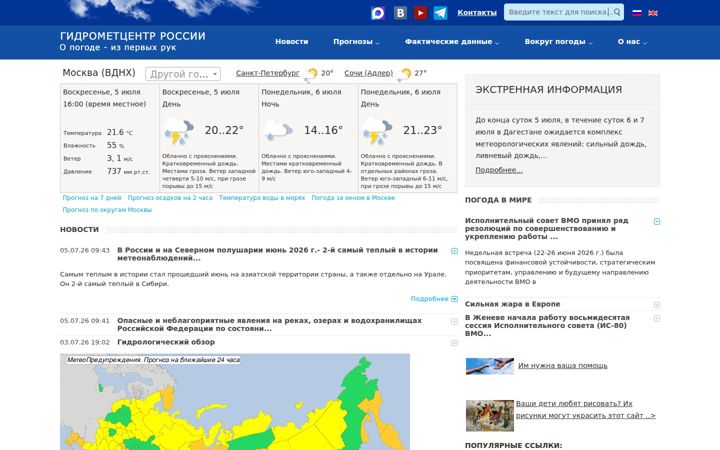The image size is (720, 450).
Task: Click the search magnifier icon
Action: [x=617, y=12]
